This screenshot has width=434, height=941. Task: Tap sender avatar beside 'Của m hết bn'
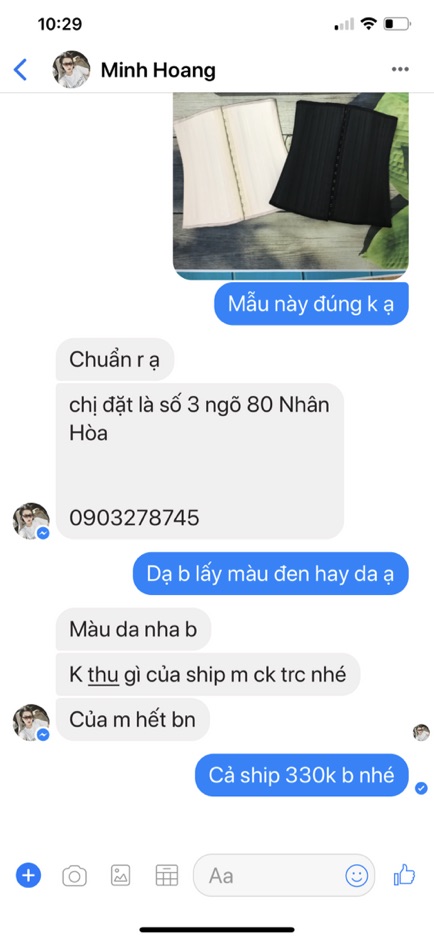click(x=31, y=722)
